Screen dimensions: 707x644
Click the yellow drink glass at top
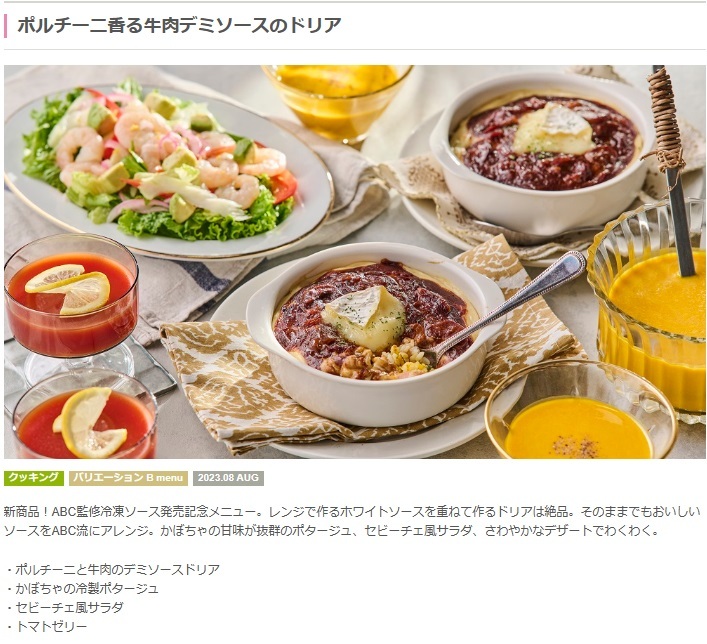pos(337,101)
